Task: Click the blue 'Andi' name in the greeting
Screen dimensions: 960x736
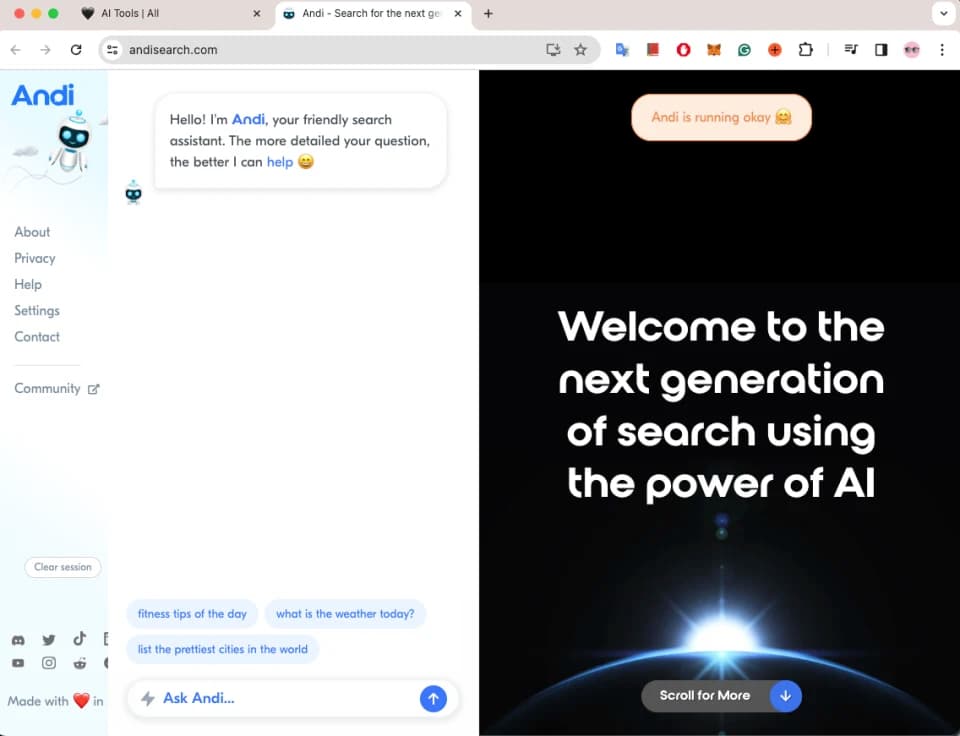Action: 249,119
